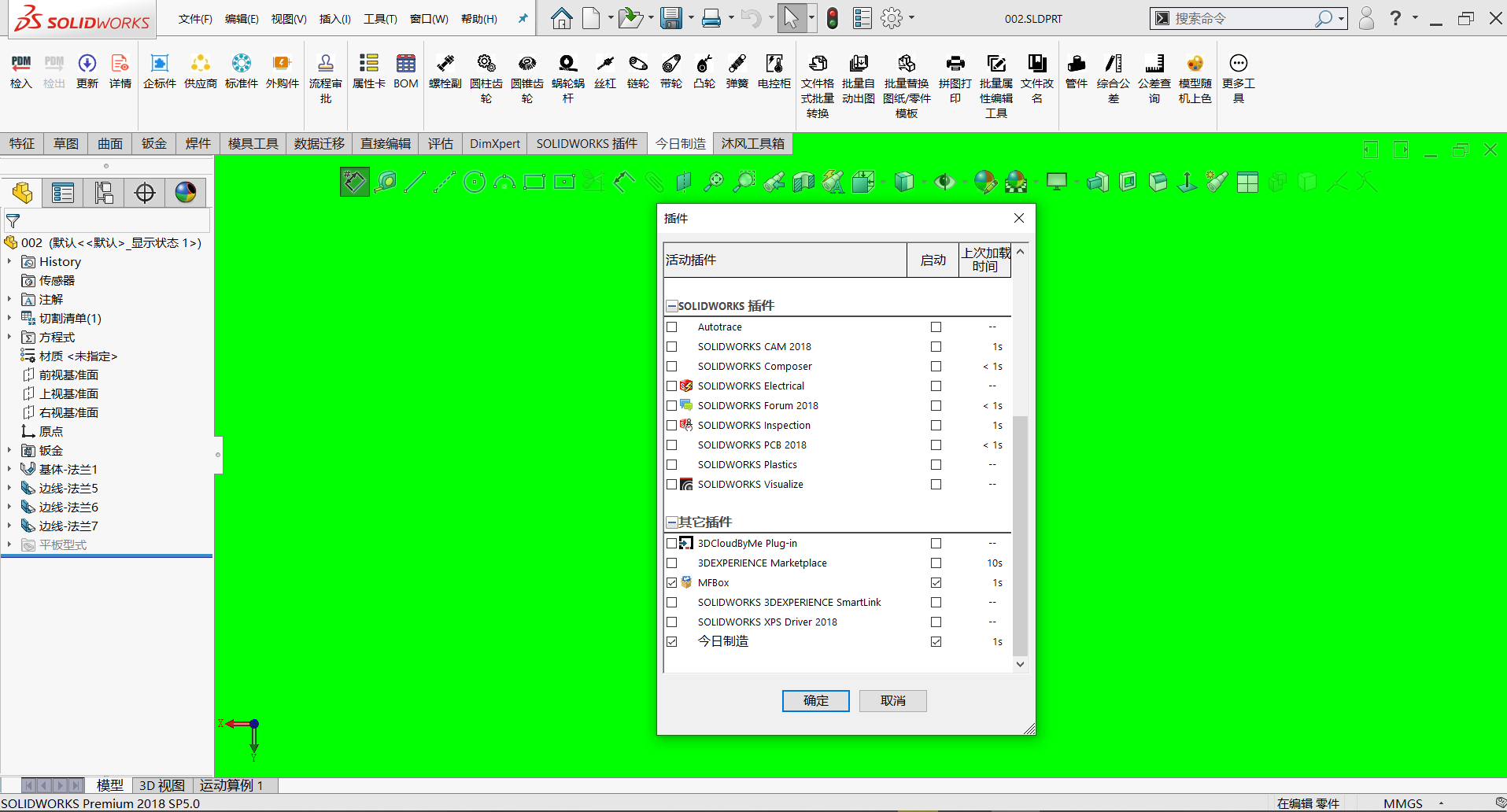Open the 详情 details tool

pos(120,71)
